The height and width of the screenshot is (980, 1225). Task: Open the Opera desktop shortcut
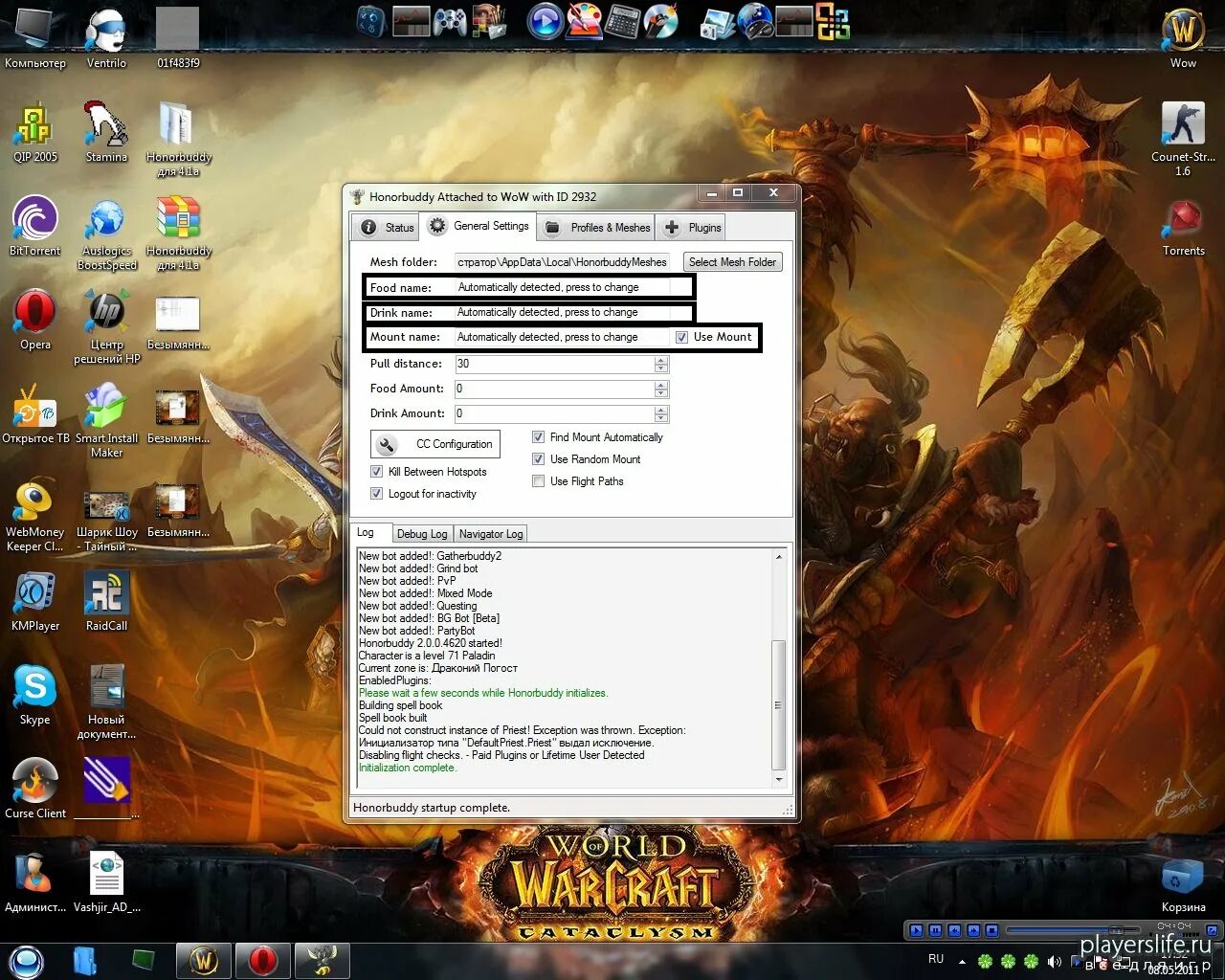tap(35, 320)
